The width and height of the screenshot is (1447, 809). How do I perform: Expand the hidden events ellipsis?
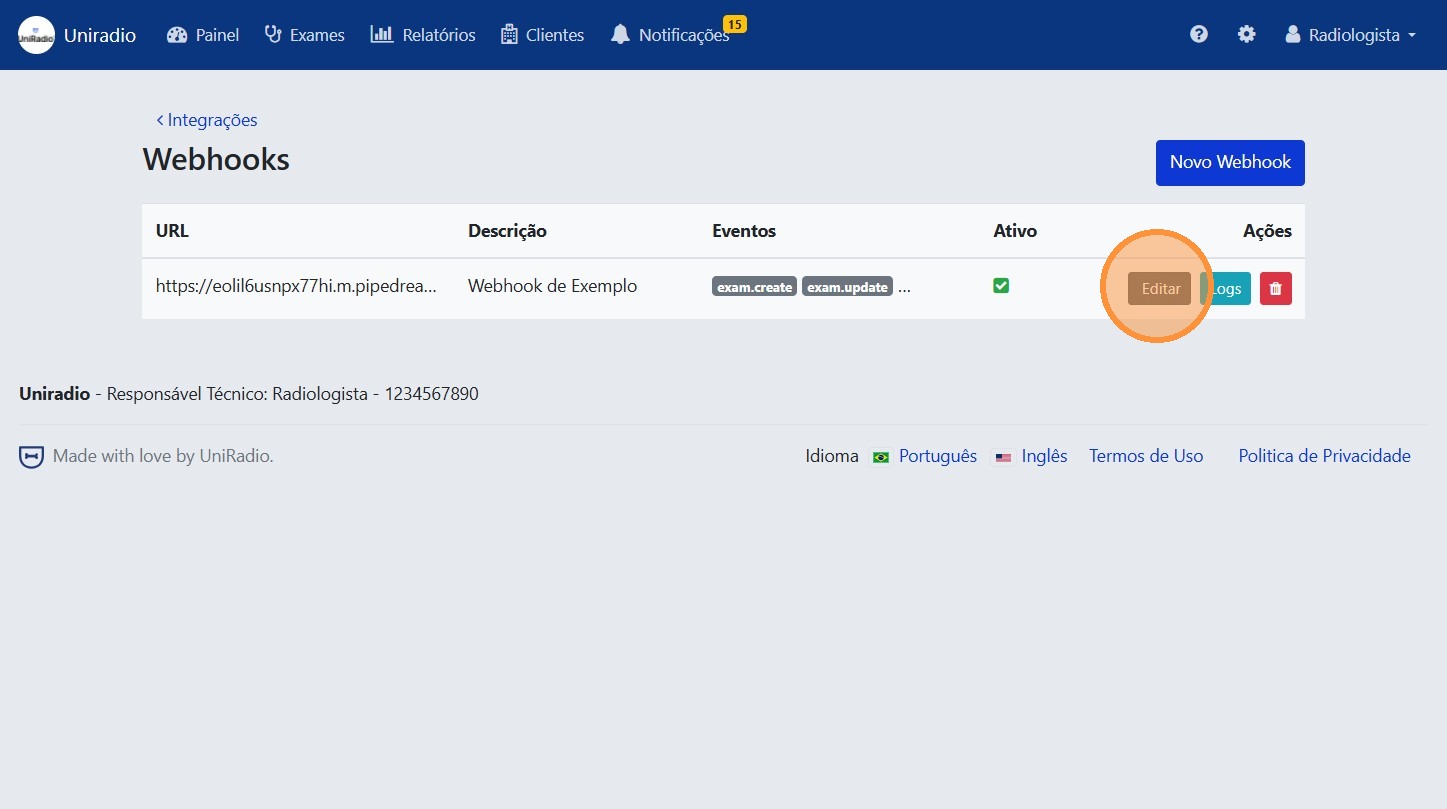click(x=904, y=288)
